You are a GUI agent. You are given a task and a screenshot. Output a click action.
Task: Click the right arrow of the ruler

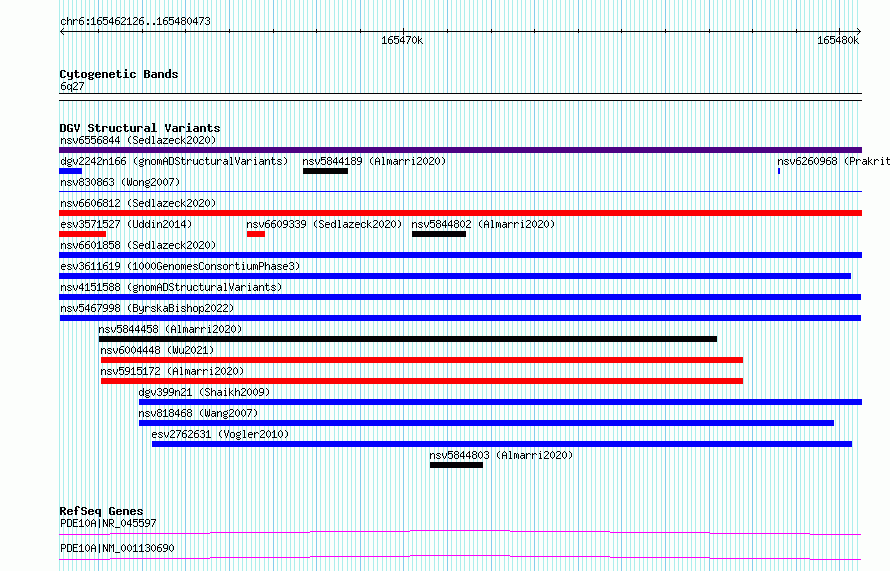(859, 32)
